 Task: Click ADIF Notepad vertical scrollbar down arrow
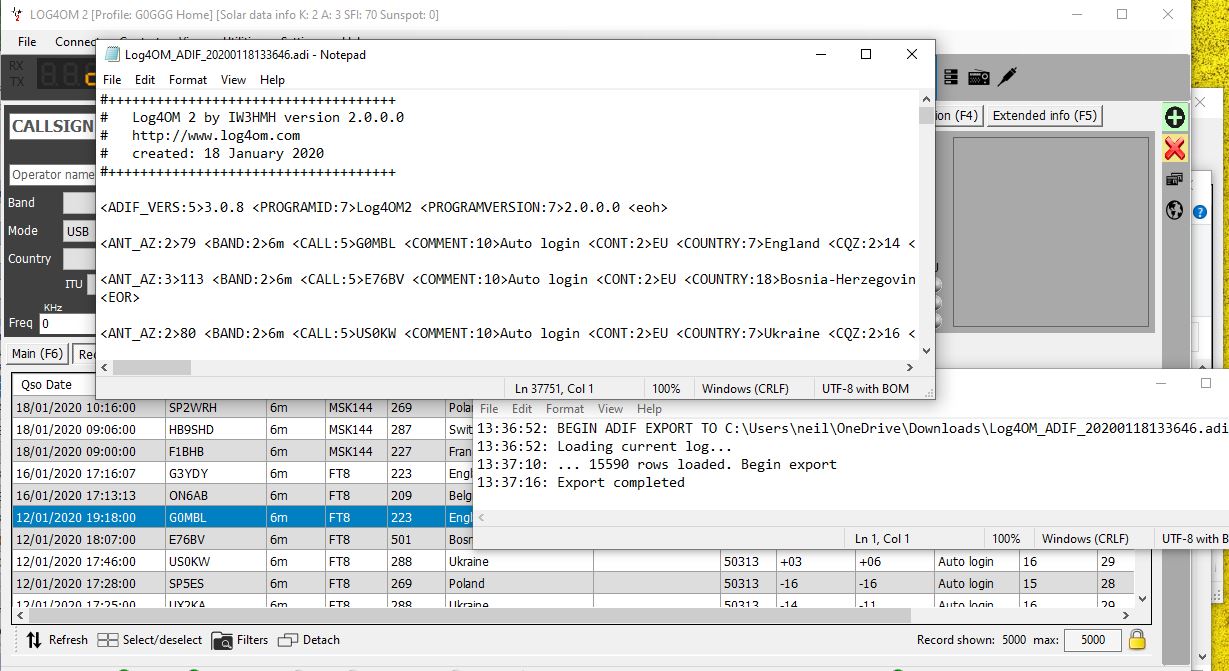925,351
